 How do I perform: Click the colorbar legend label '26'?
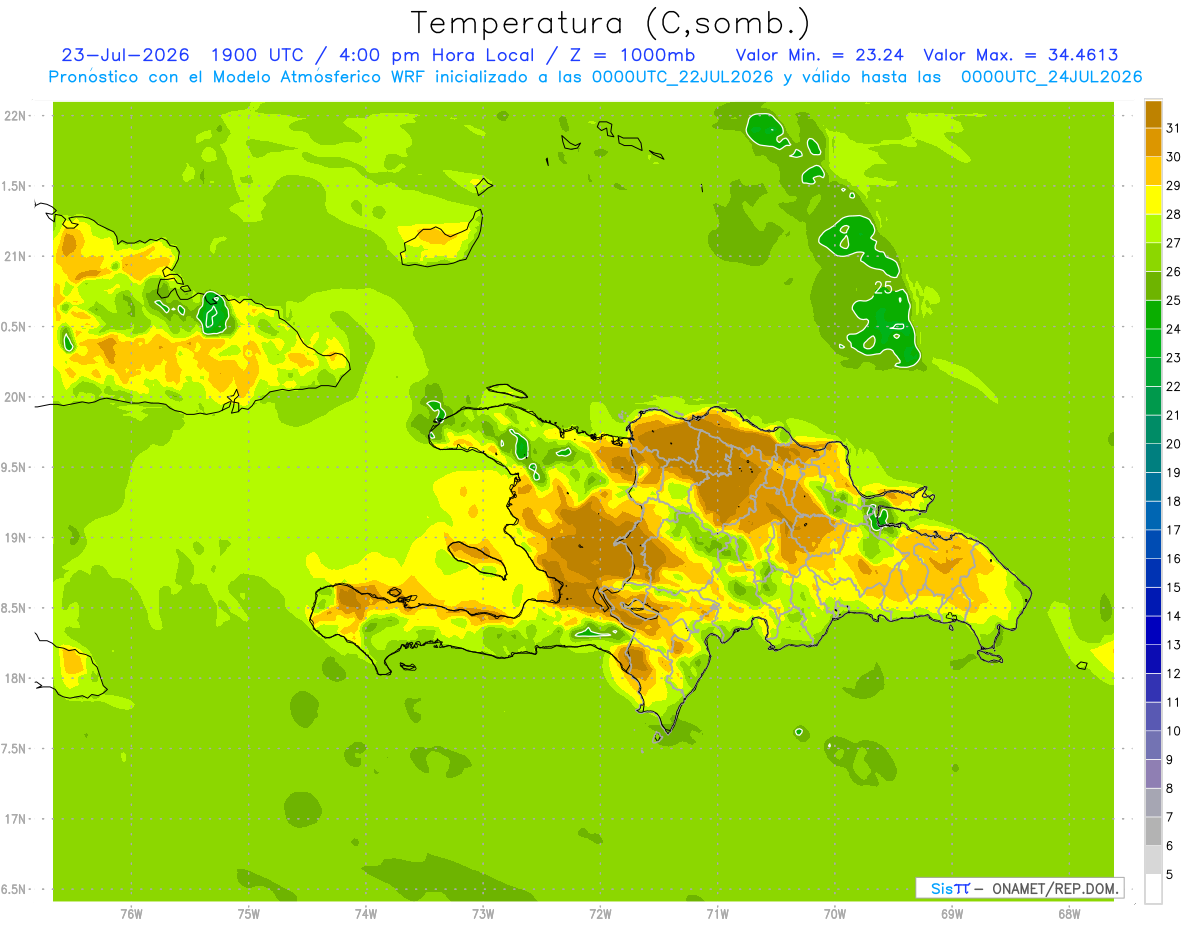(1175, 272)
